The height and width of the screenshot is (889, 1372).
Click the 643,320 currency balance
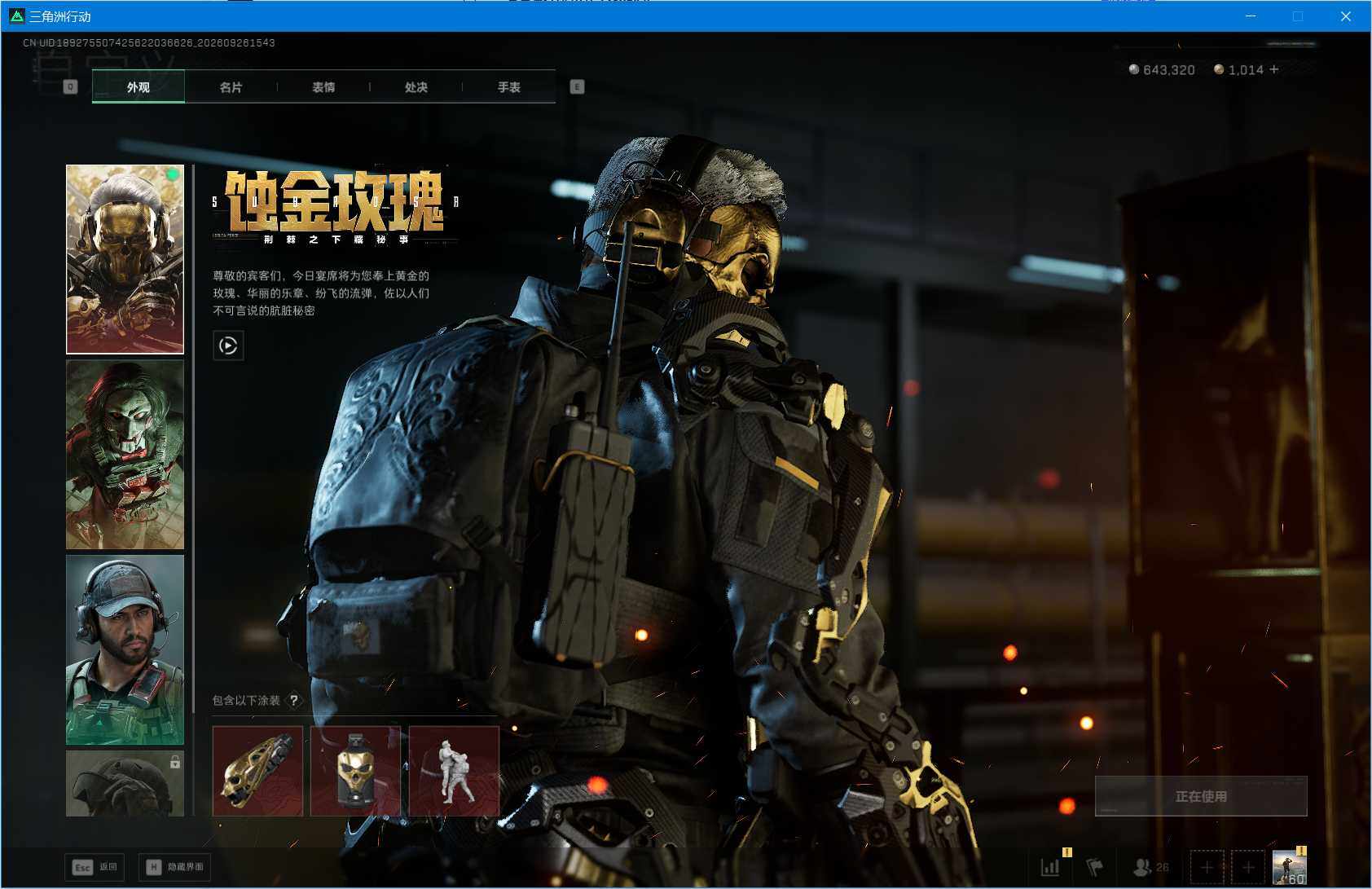(x=1162, y=70)
